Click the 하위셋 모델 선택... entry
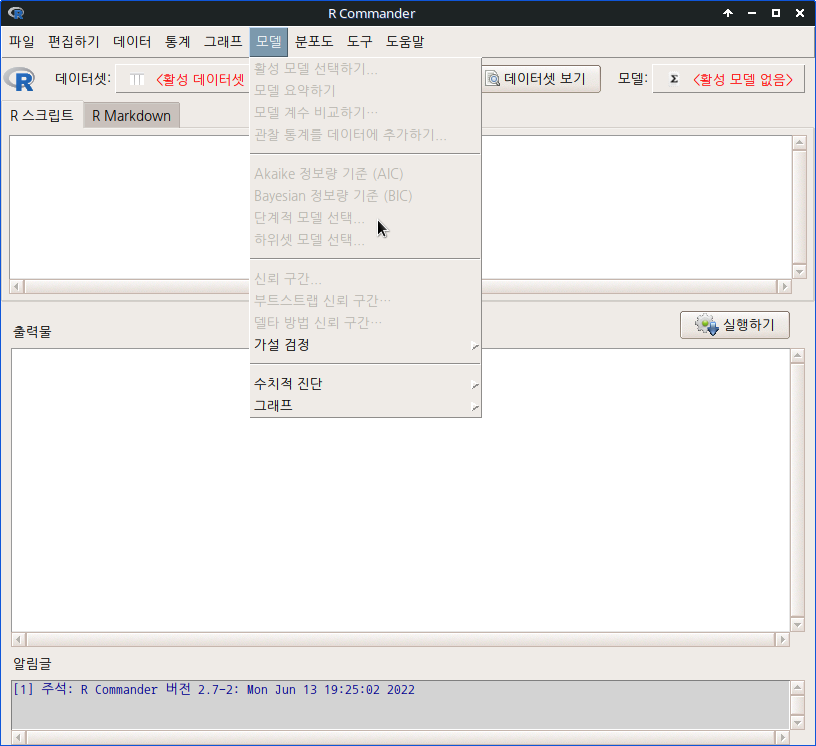Screen dimensions: 816x746 (365, 240)
